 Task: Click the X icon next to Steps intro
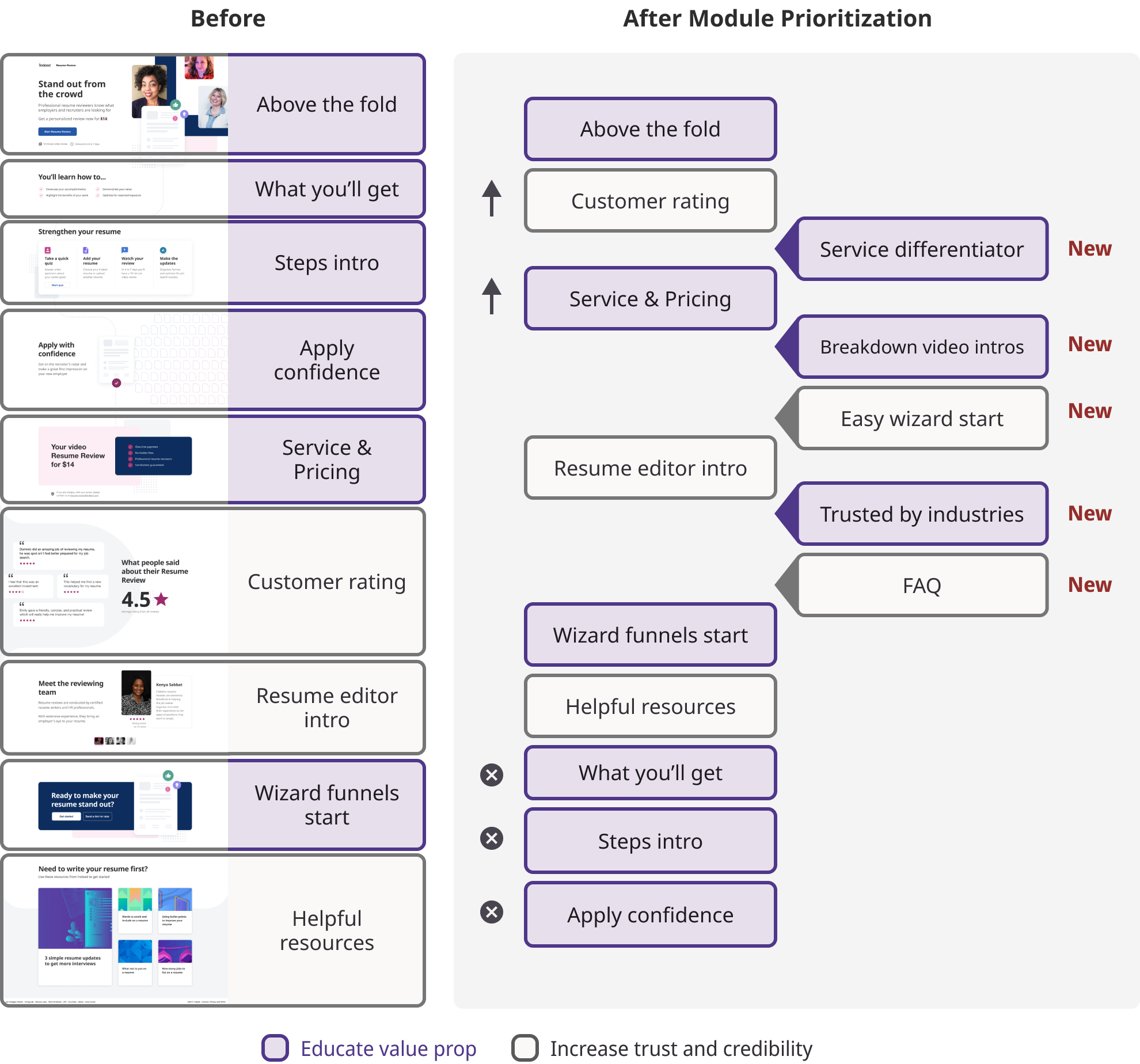[492, 838]
